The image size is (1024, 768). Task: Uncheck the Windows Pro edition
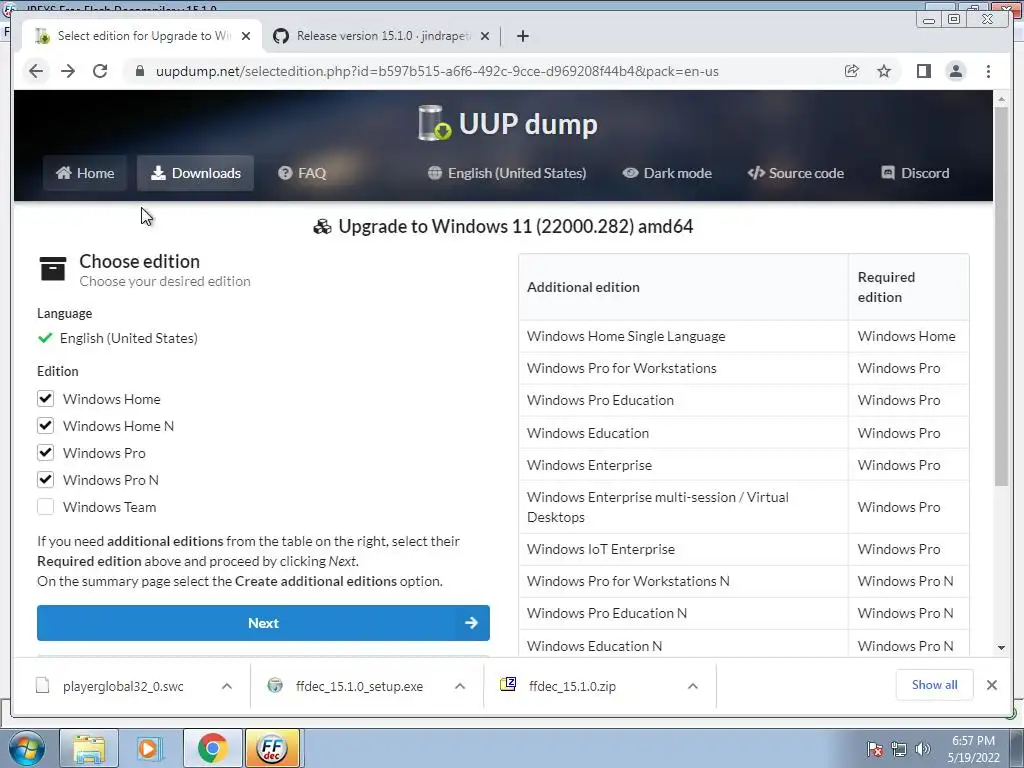(x=45, y=453)
